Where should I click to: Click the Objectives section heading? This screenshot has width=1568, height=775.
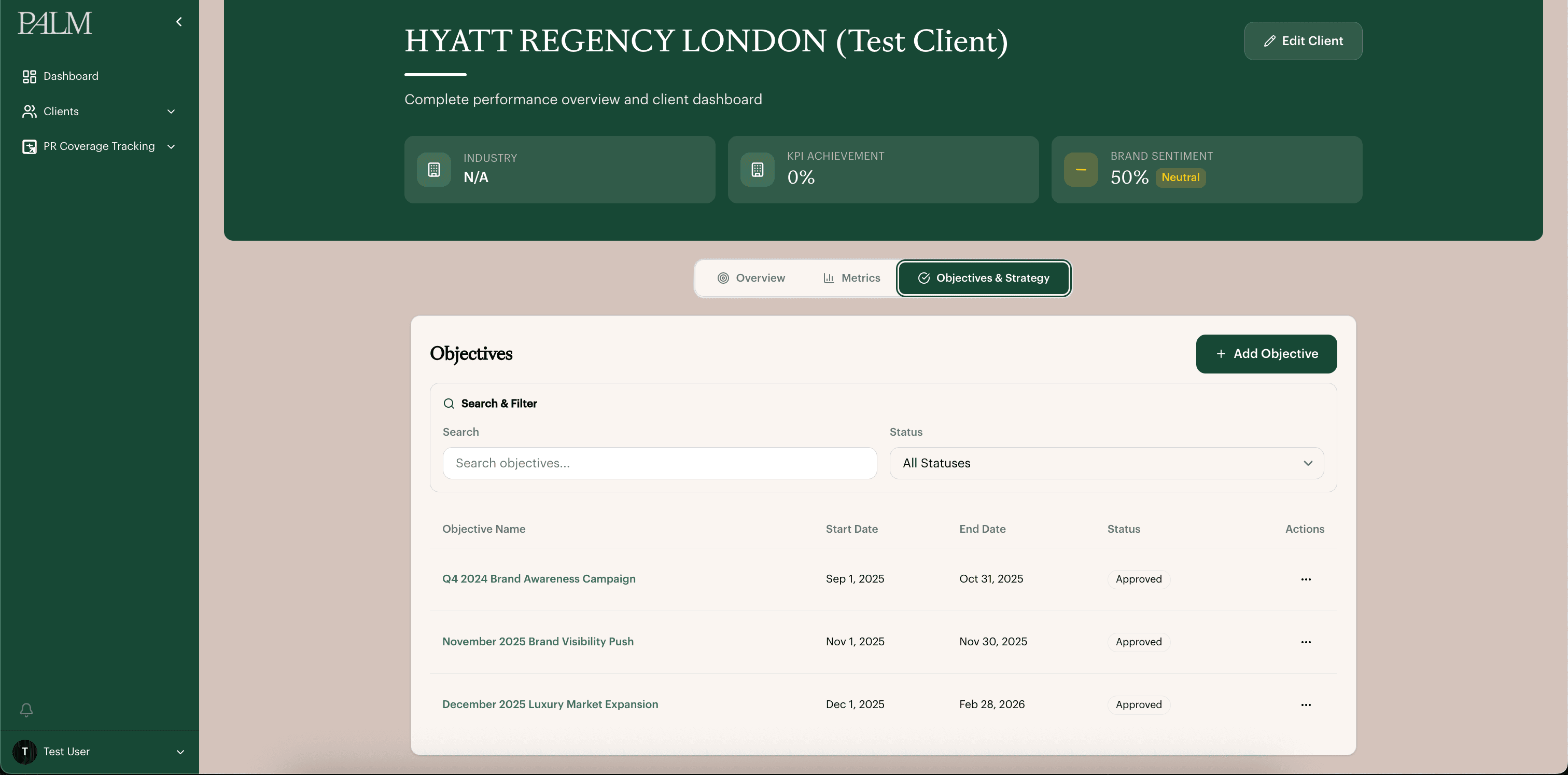[471, 354]
